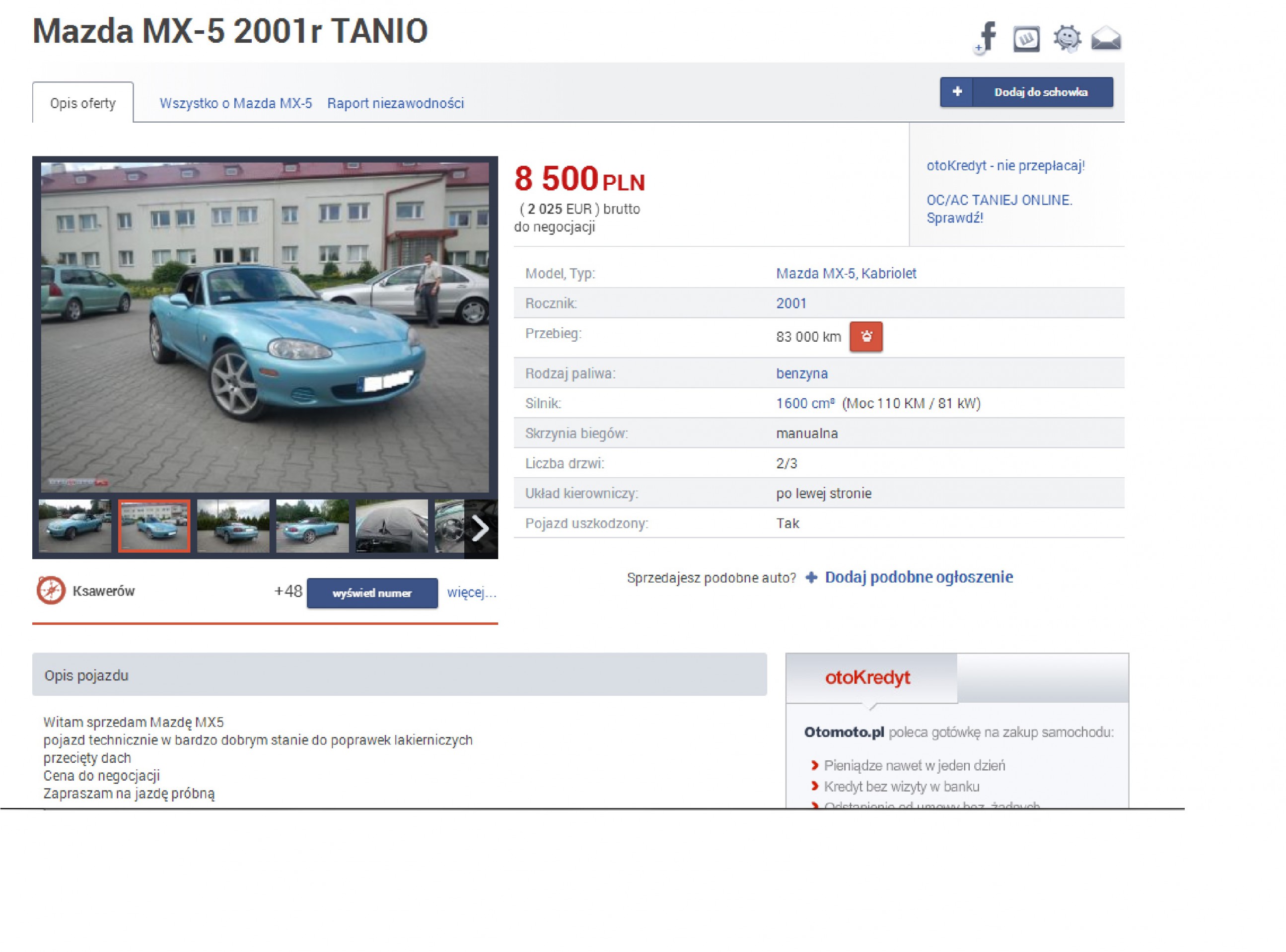Click Dodaj podobne ogłoszenie link
1286x952 pixels.
click(919, 578)
